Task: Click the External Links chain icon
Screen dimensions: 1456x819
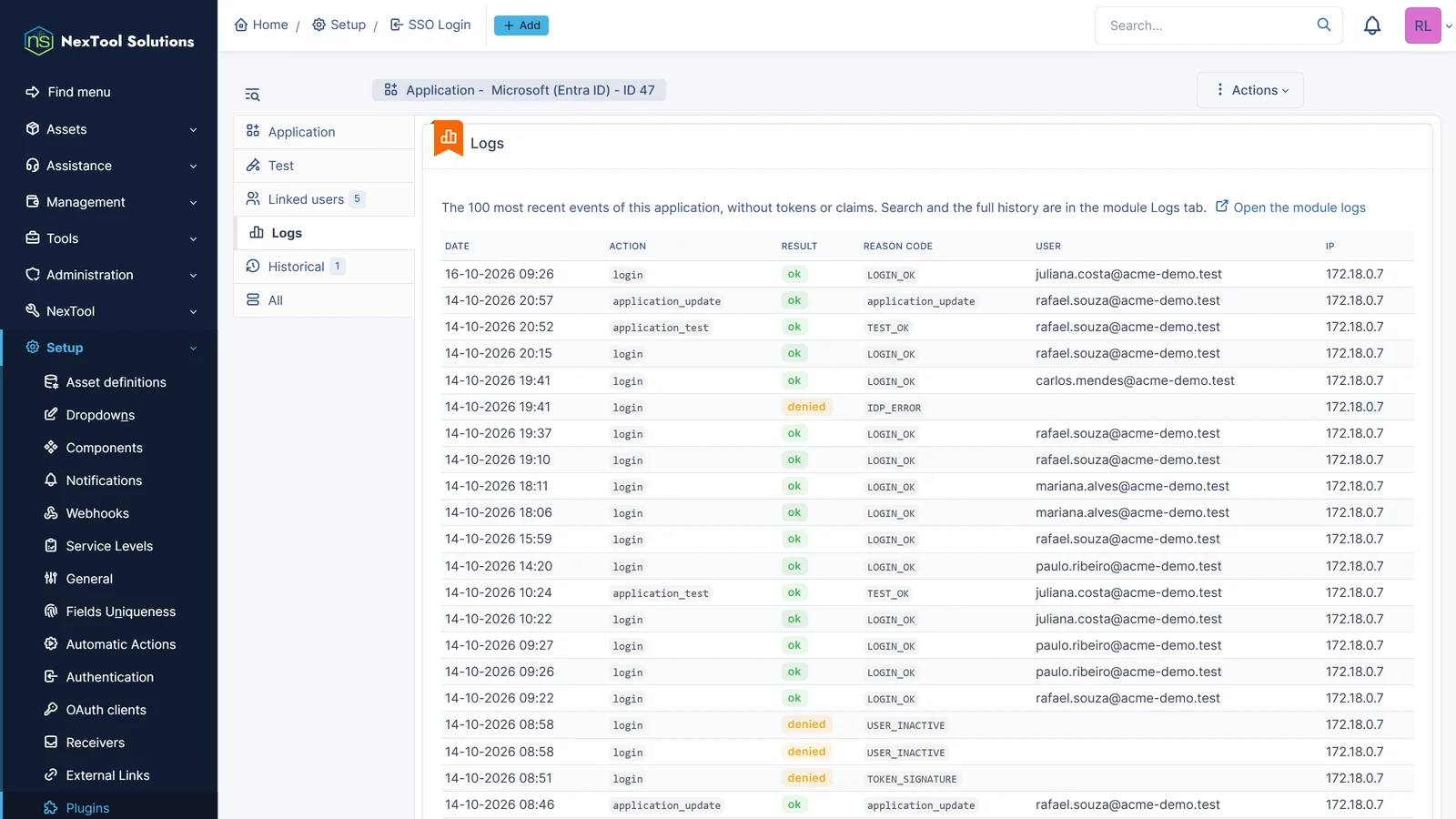Action: pos(51,775)
